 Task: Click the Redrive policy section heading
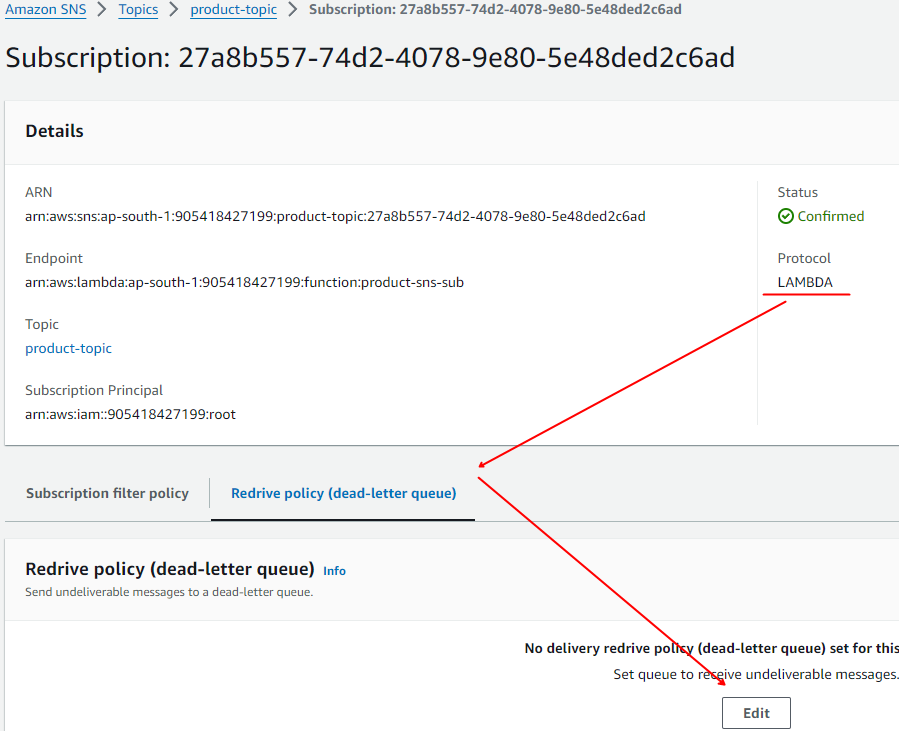click(170, 569)
